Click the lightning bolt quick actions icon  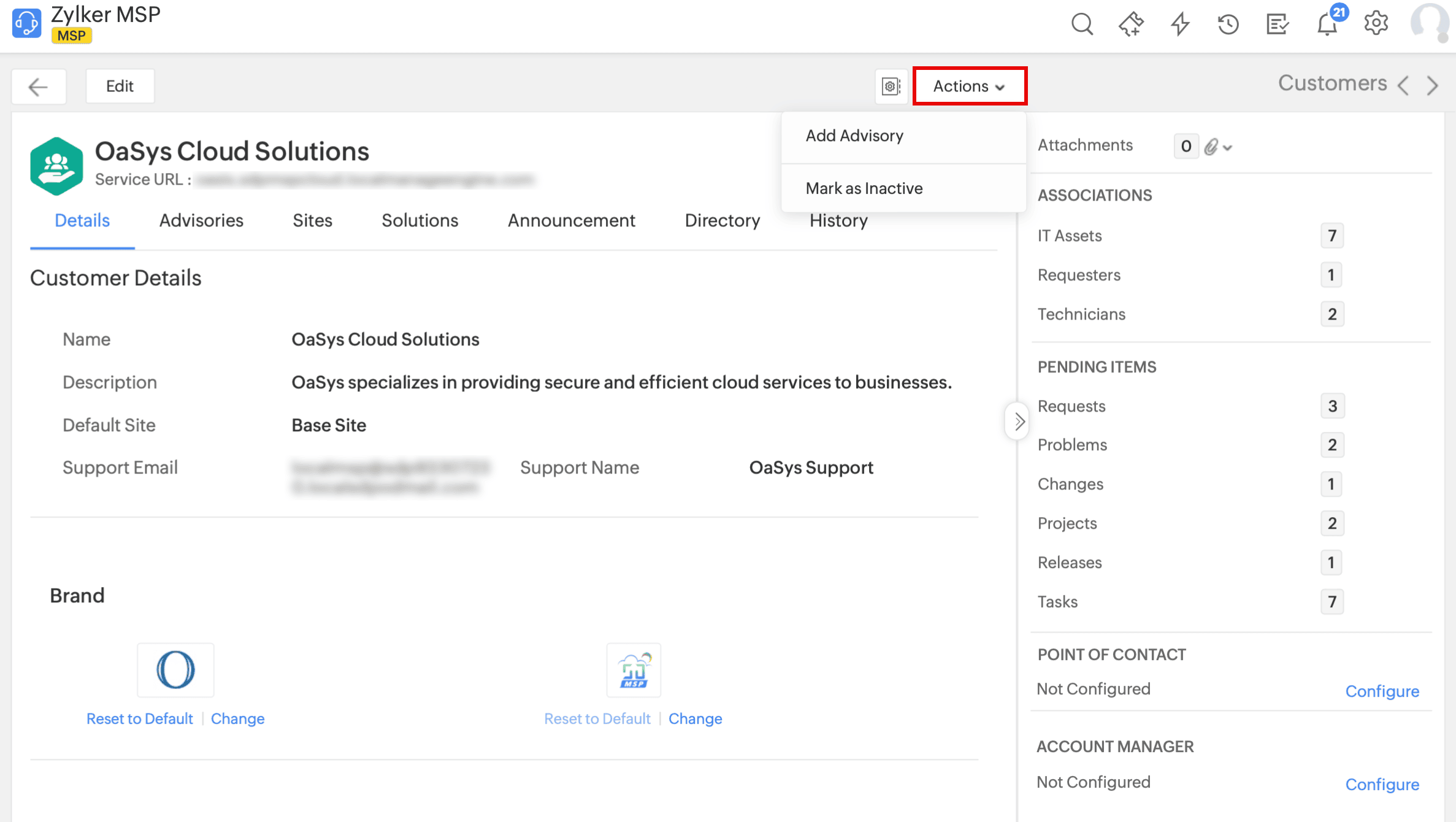coord(1179,25)
